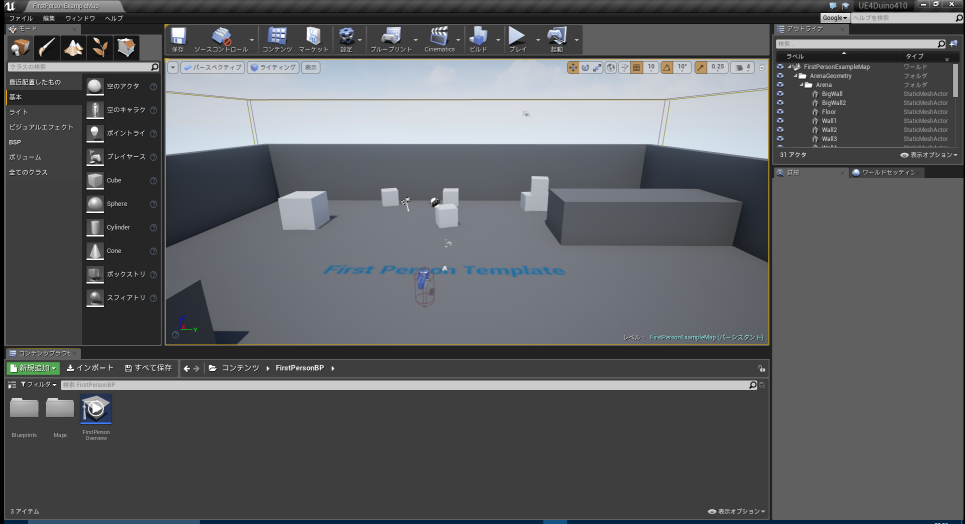Select the rotate gizmo tool in viewport
Image resolution: width=965 pixels, height=524 pixels.
(x=585, y=68)
